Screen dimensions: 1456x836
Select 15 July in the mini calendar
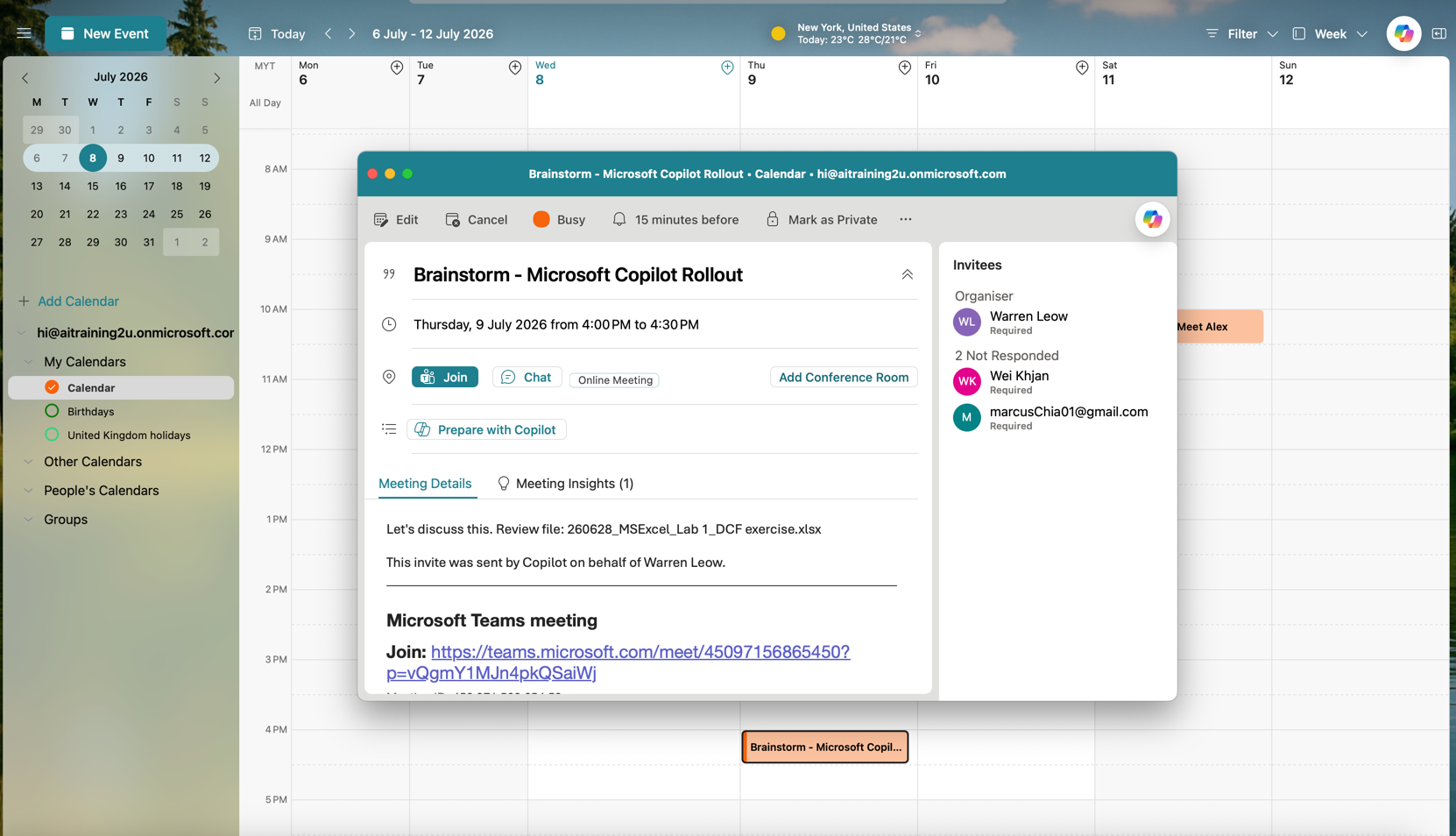point(93,186)
